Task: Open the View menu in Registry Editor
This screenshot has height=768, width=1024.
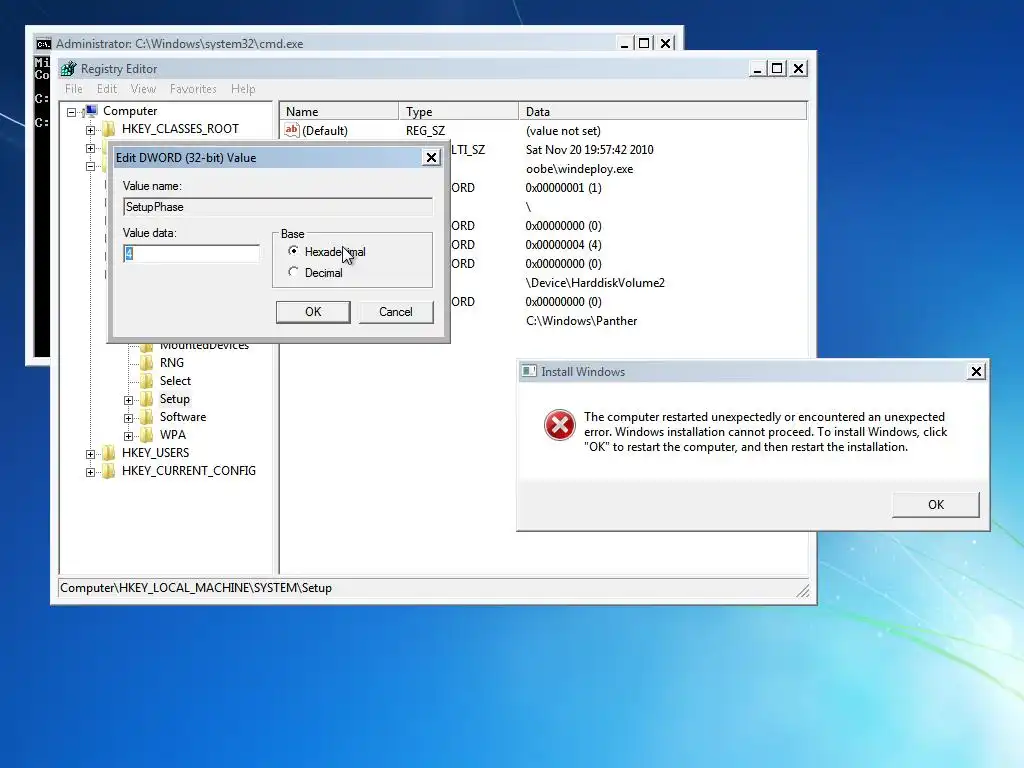Action: pyautogui.click(x=143, y=89)
